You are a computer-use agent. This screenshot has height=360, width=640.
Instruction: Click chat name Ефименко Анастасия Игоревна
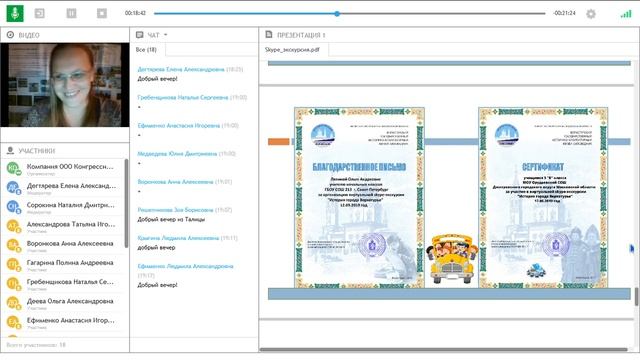[x=179, y=126]
